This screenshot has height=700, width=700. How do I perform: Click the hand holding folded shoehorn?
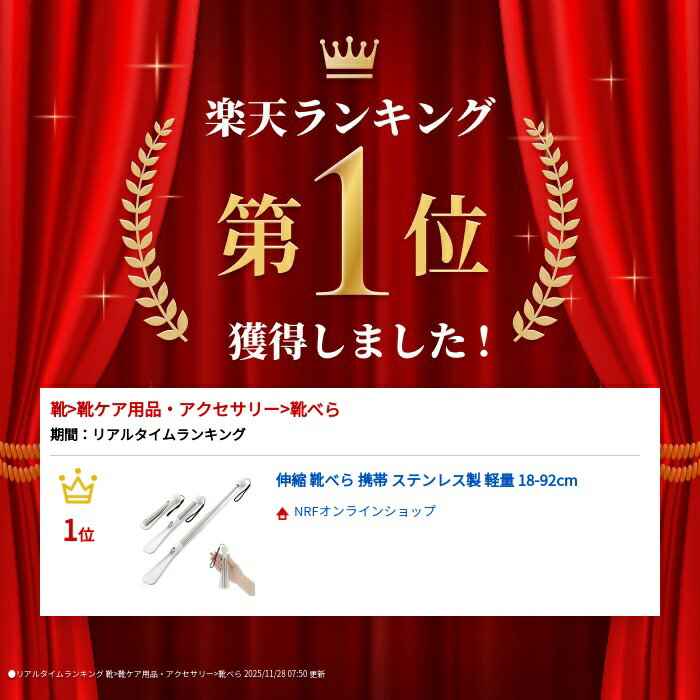point(232,569)
